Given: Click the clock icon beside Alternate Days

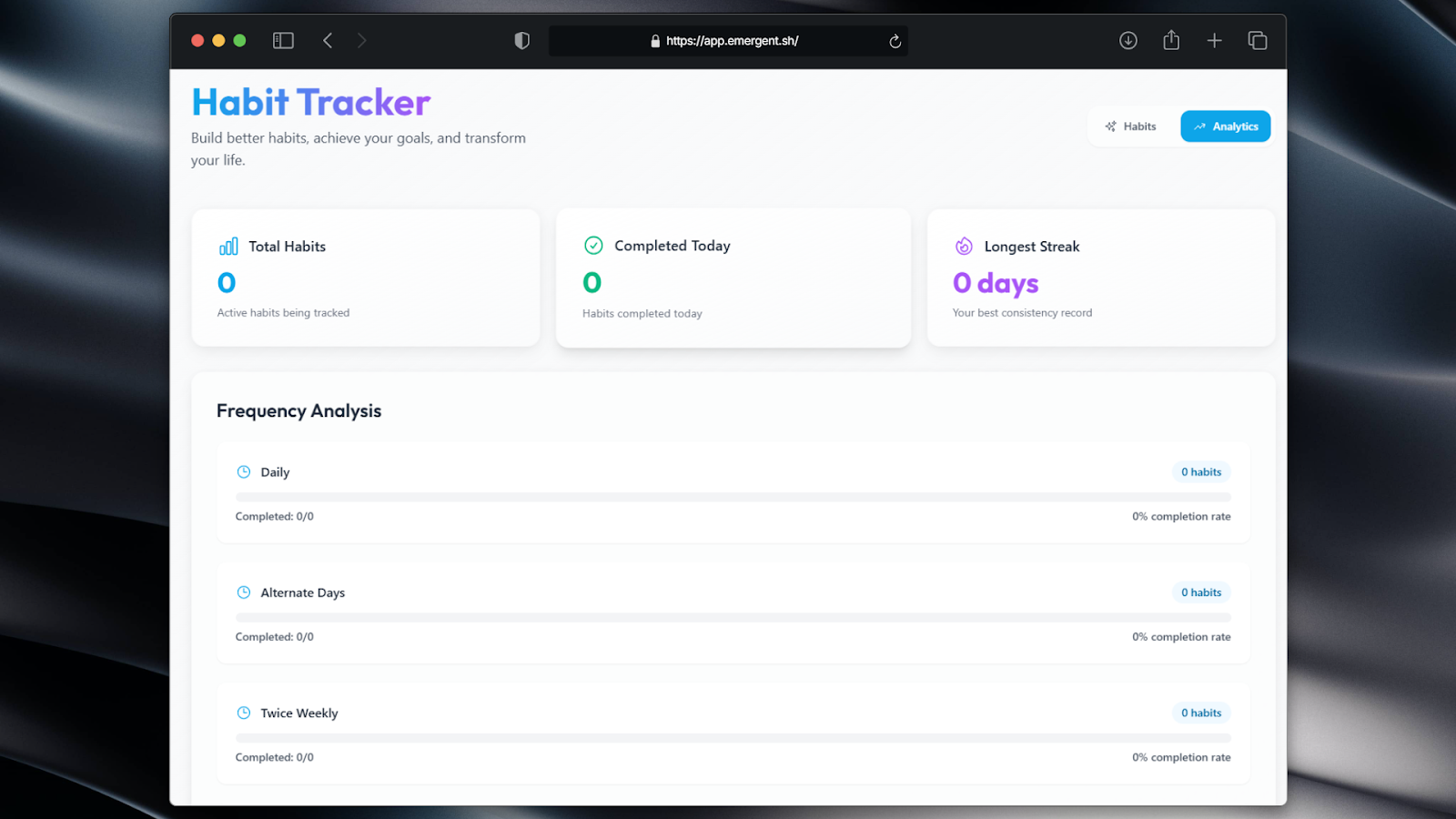Looking at the screenshot, I should [244, 592].
